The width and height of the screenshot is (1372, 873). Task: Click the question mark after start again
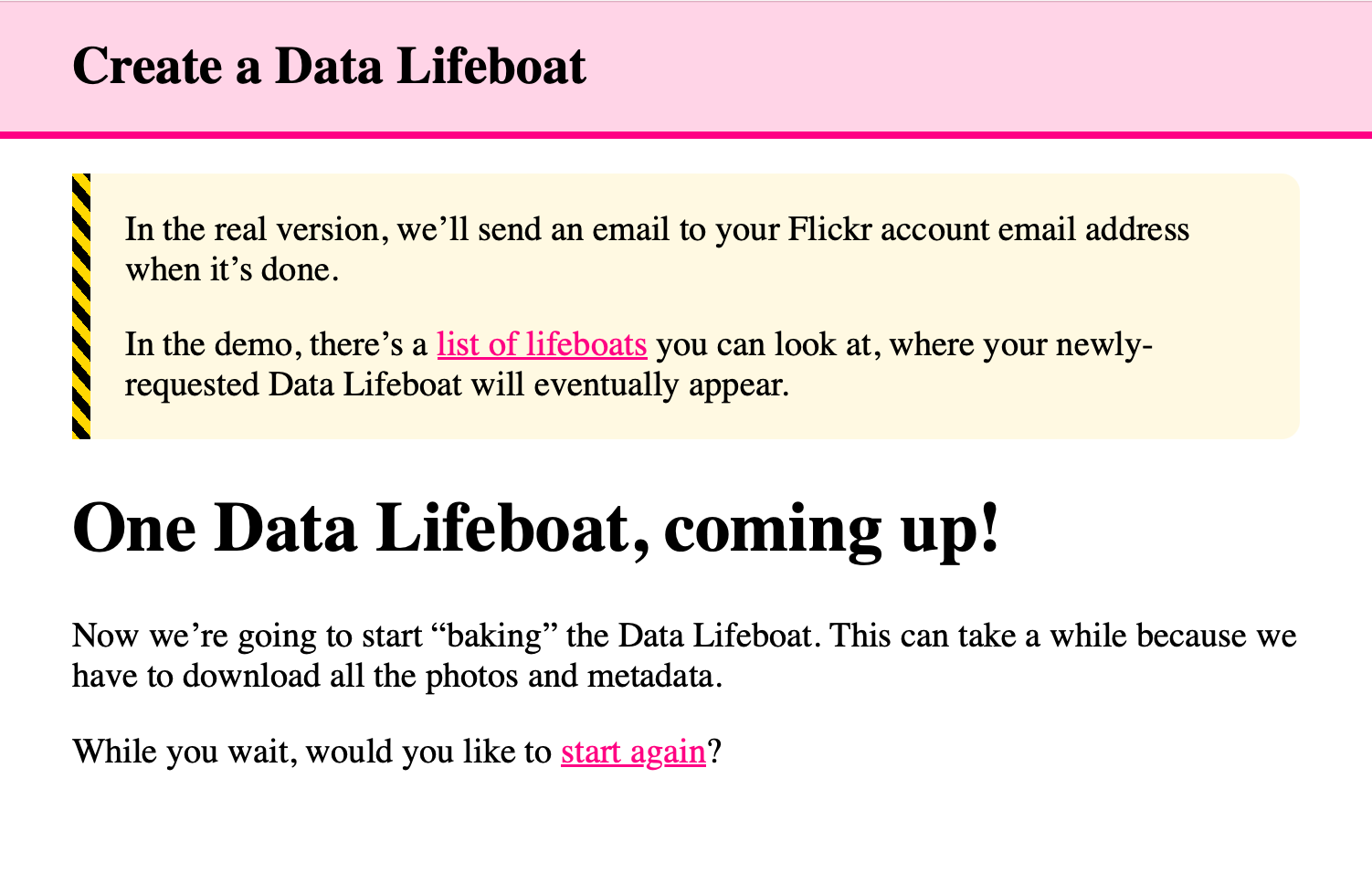click(715, 752)
